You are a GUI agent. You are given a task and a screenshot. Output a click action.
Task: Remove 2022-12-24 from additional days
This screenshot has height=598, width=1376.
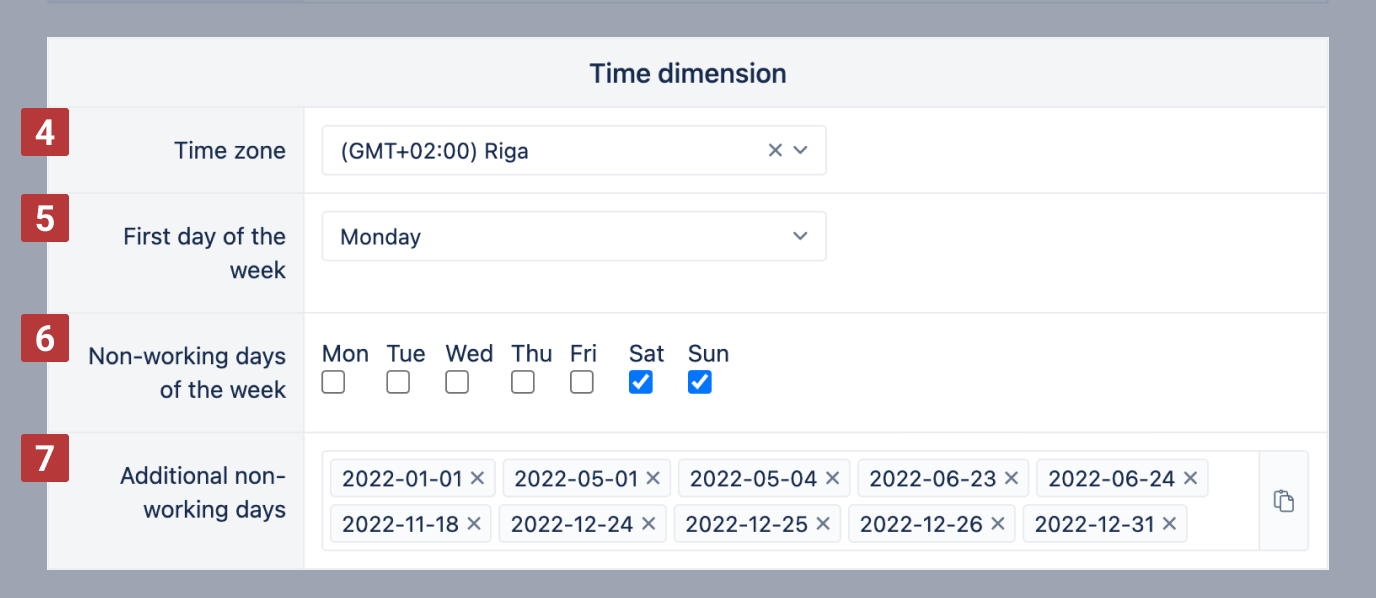(649, 523)
